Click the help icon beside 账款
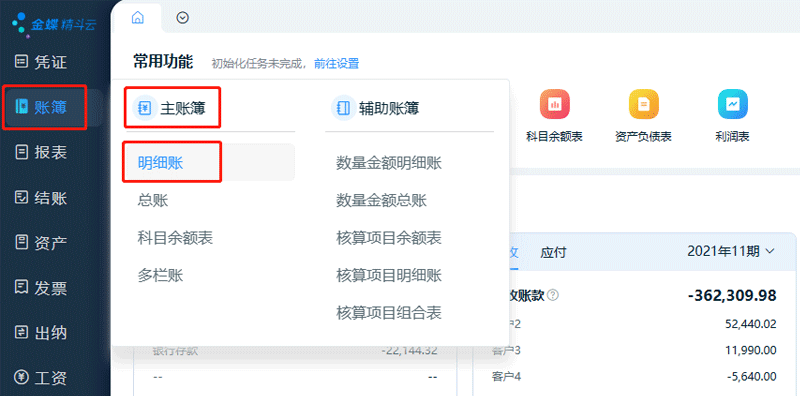Screen dimensions: 800x396 tap(553, 295)
